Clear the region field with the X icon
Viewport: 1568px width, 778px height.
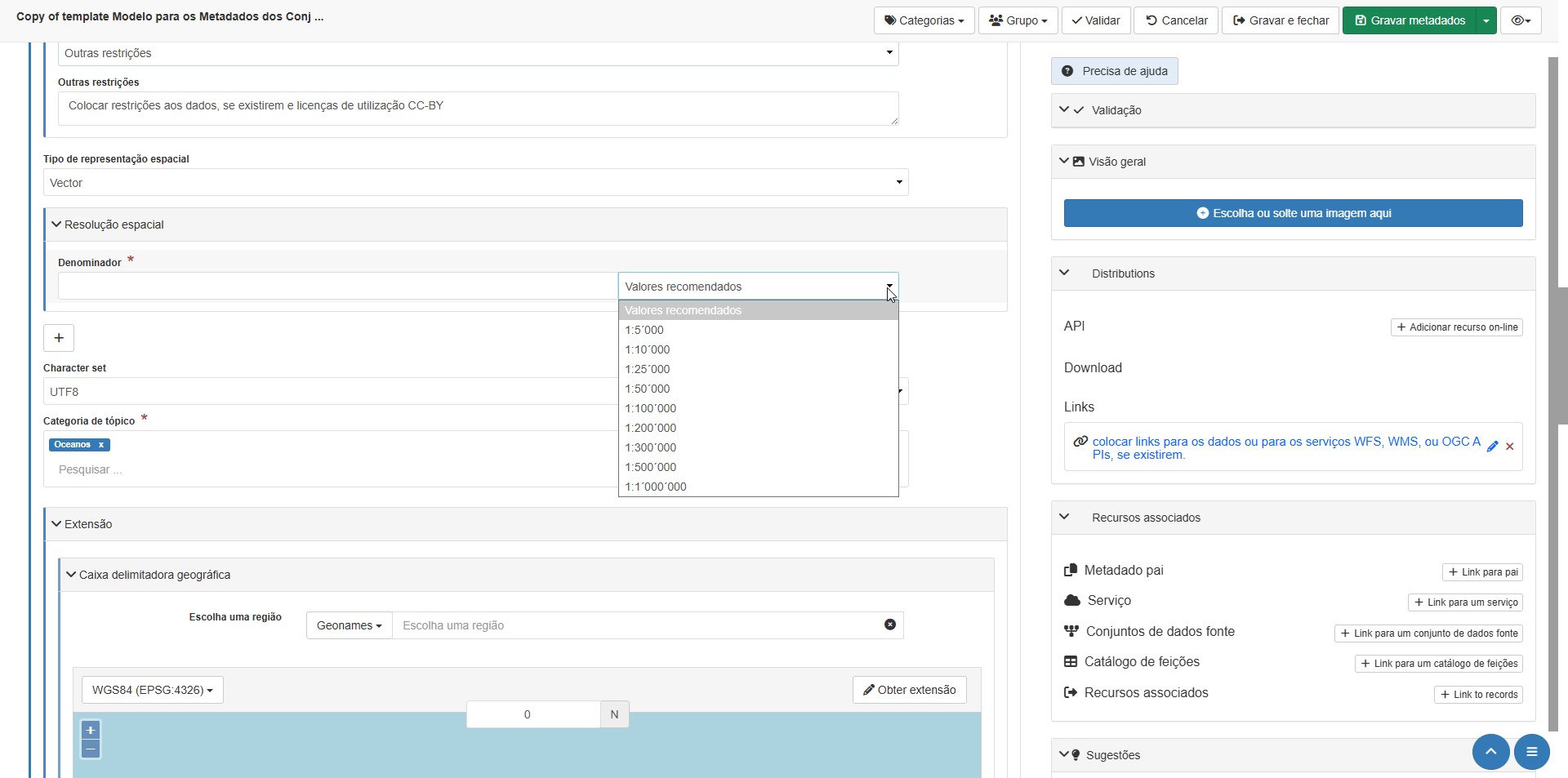tap(890, 625)
